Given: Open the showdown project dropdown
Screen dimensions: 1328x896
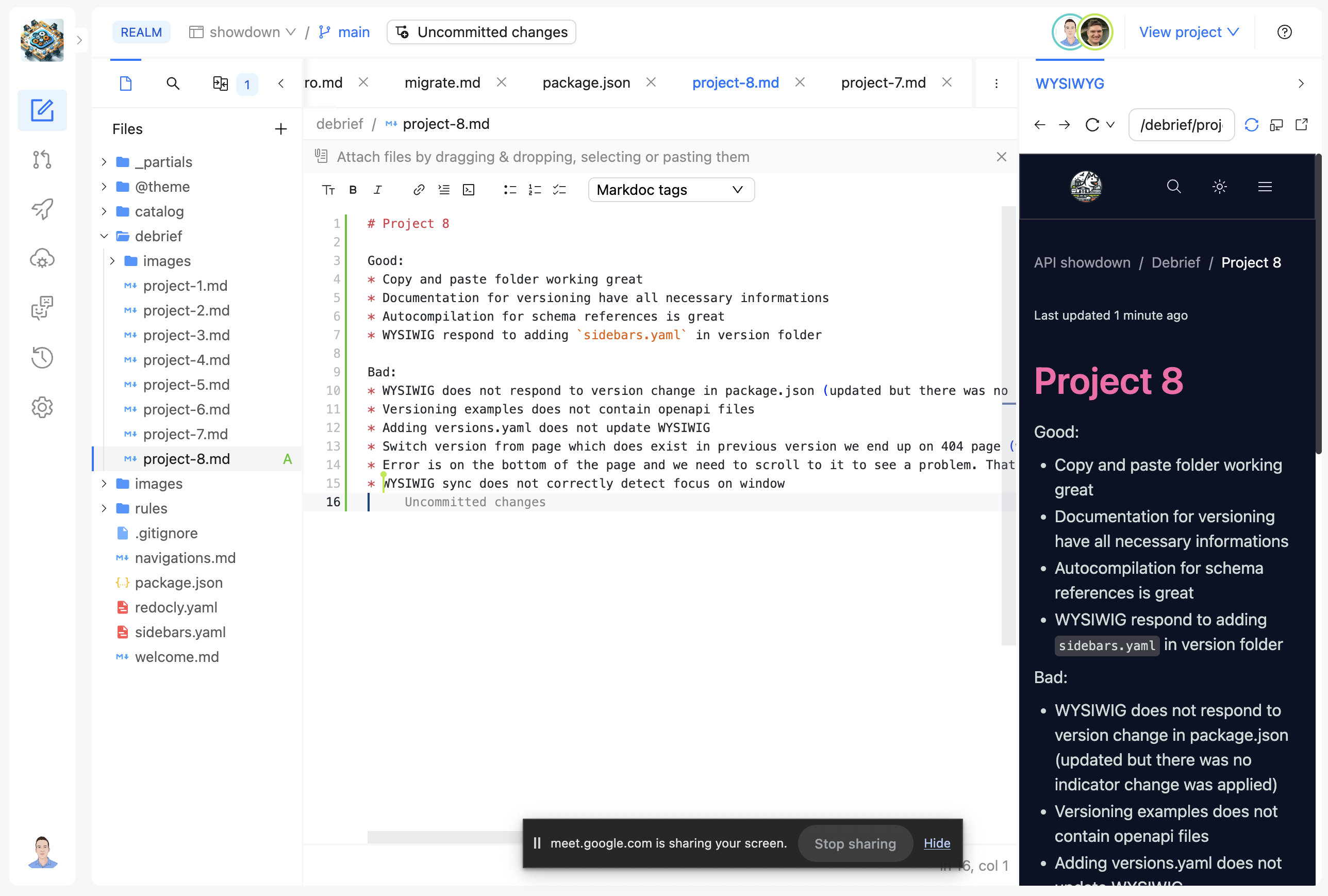Looking at the screenshot, I should [x=242, y=32].
